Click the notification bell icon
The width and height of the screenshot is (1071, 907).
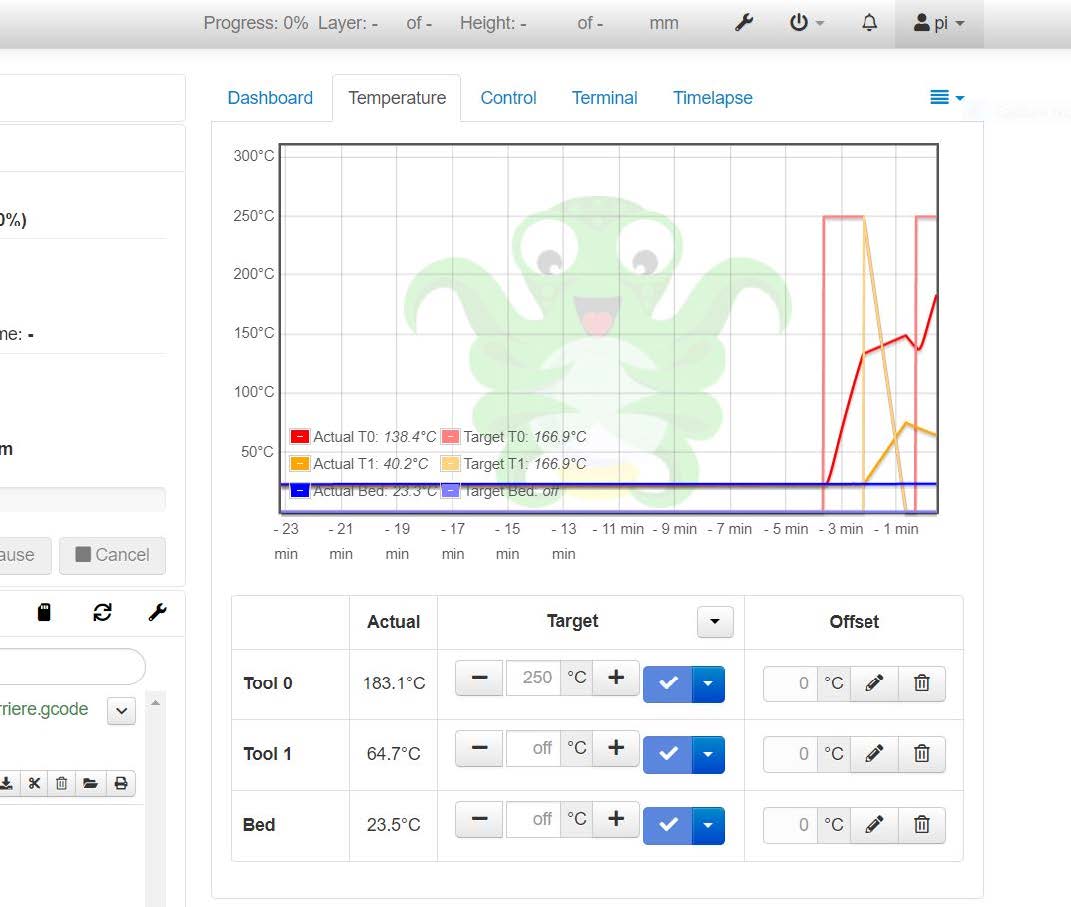pos(868,22)
